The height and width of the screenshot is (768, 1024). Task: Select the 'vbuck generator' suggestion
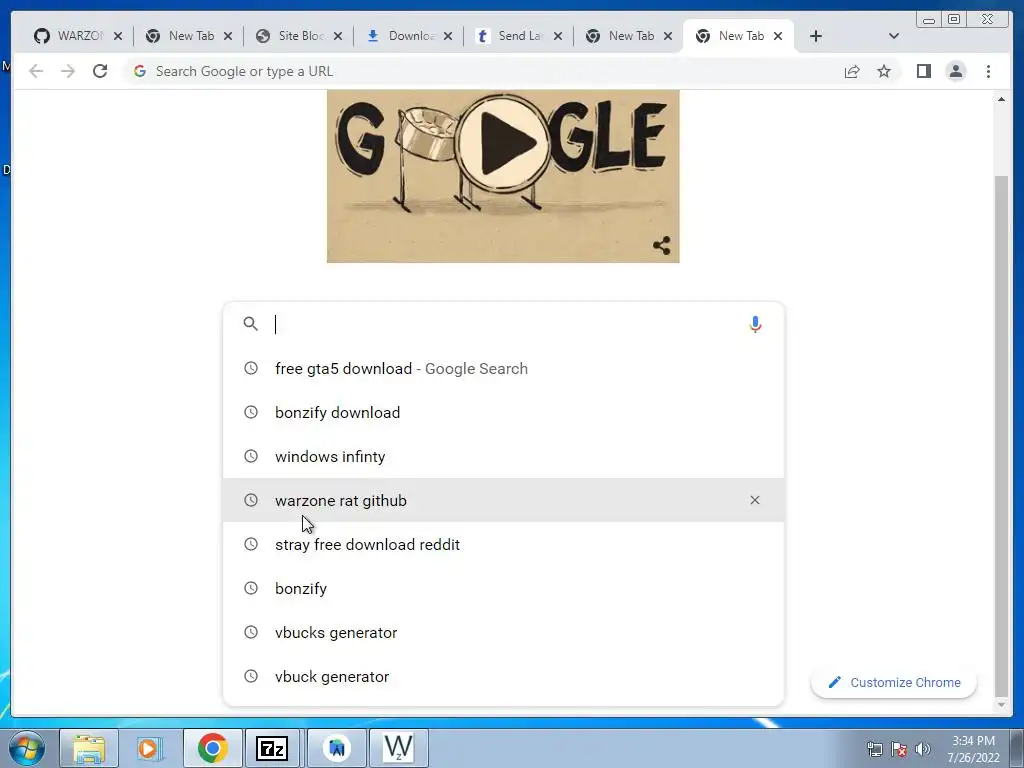pos(503,677)
